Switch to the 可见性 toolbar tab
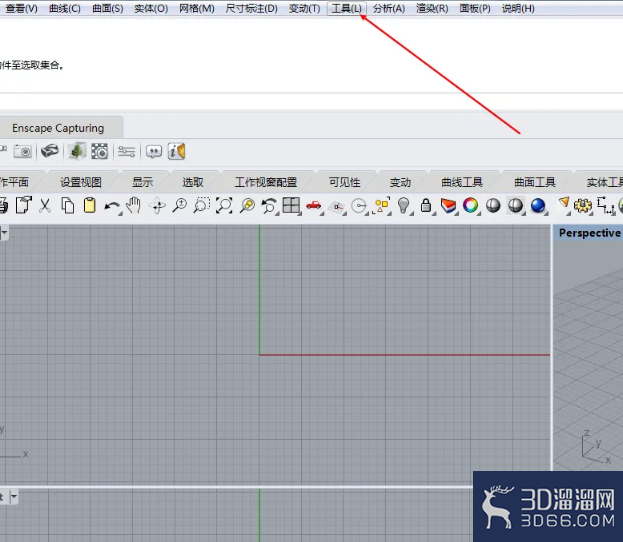 point(345,182)
